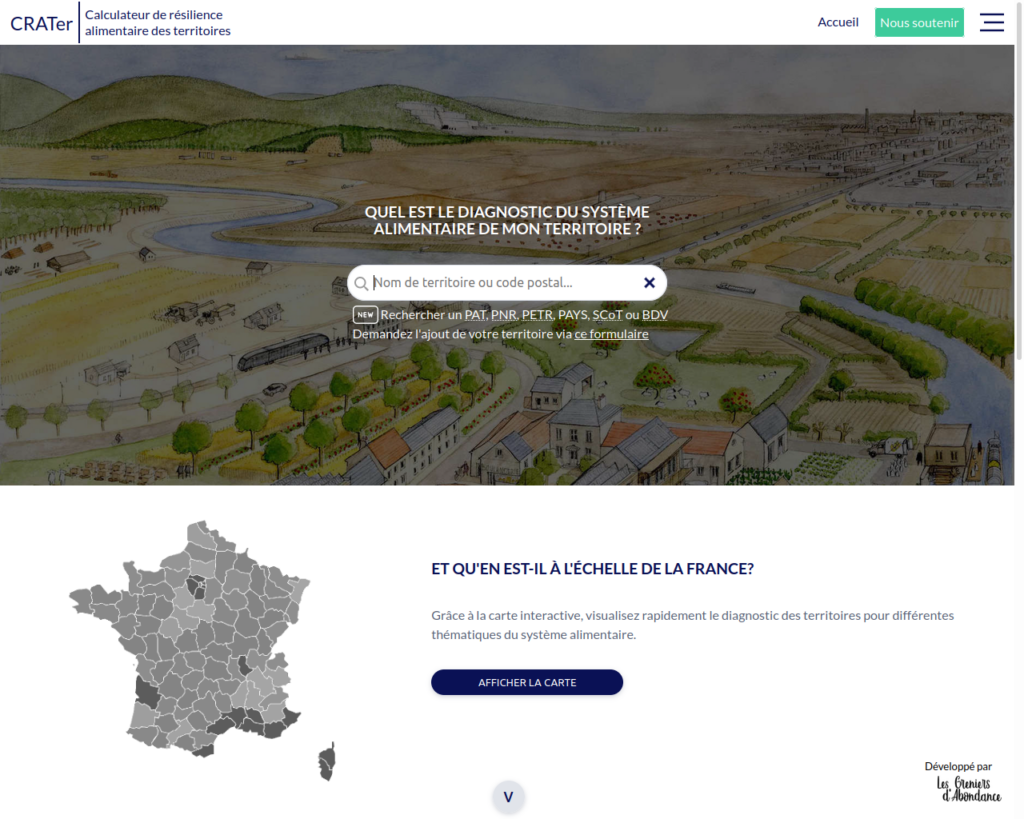Image resolution: width=1024 pixels, height=819 pixels.
Task: Select Corsica on the France map
Action: click(x=326, y=762)
